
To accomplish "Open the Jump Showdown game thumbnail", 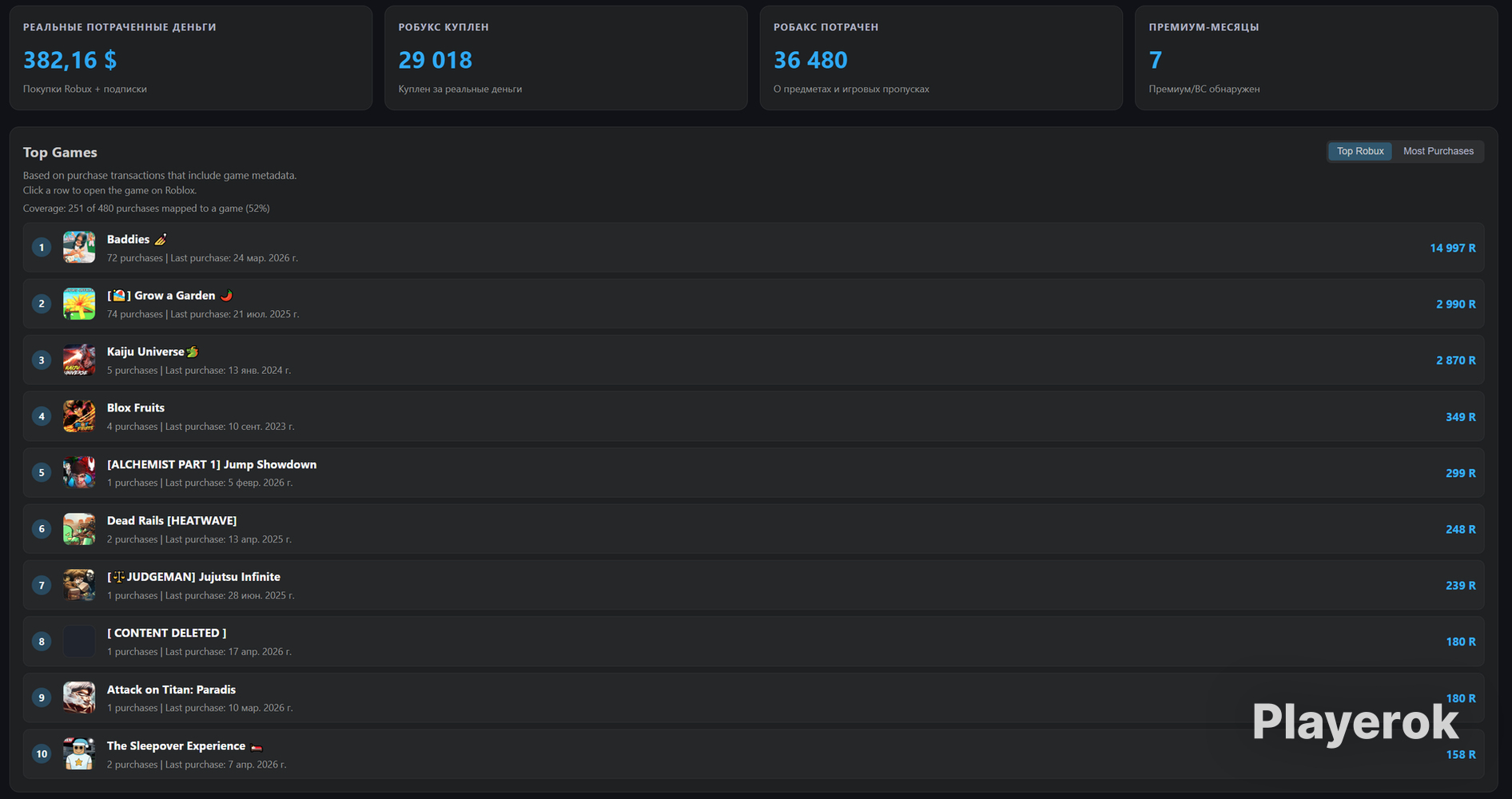I will (x=79, y=472).
